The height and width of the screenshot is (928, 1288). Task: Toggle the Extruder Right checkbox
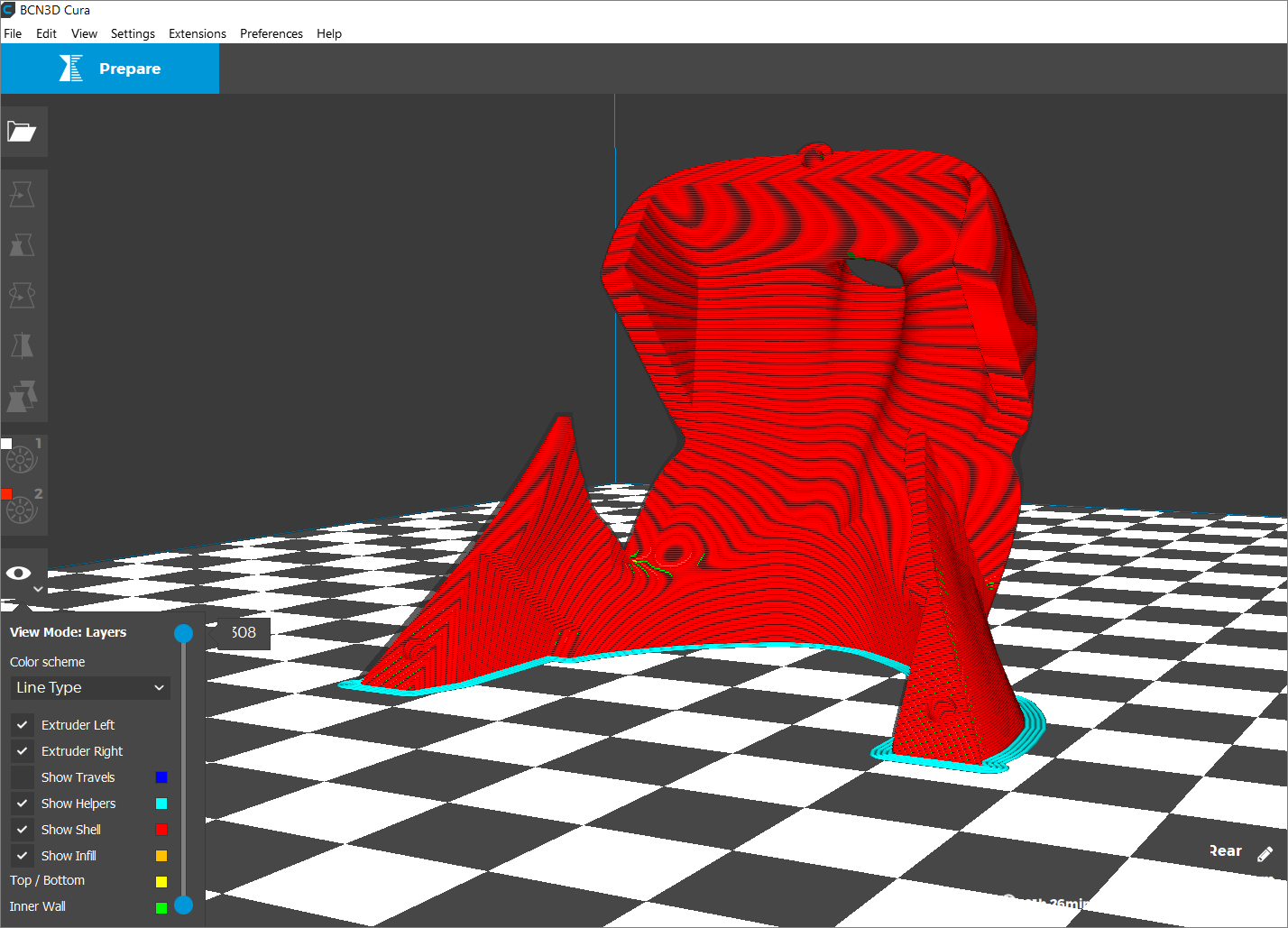(x=23, y=751)
